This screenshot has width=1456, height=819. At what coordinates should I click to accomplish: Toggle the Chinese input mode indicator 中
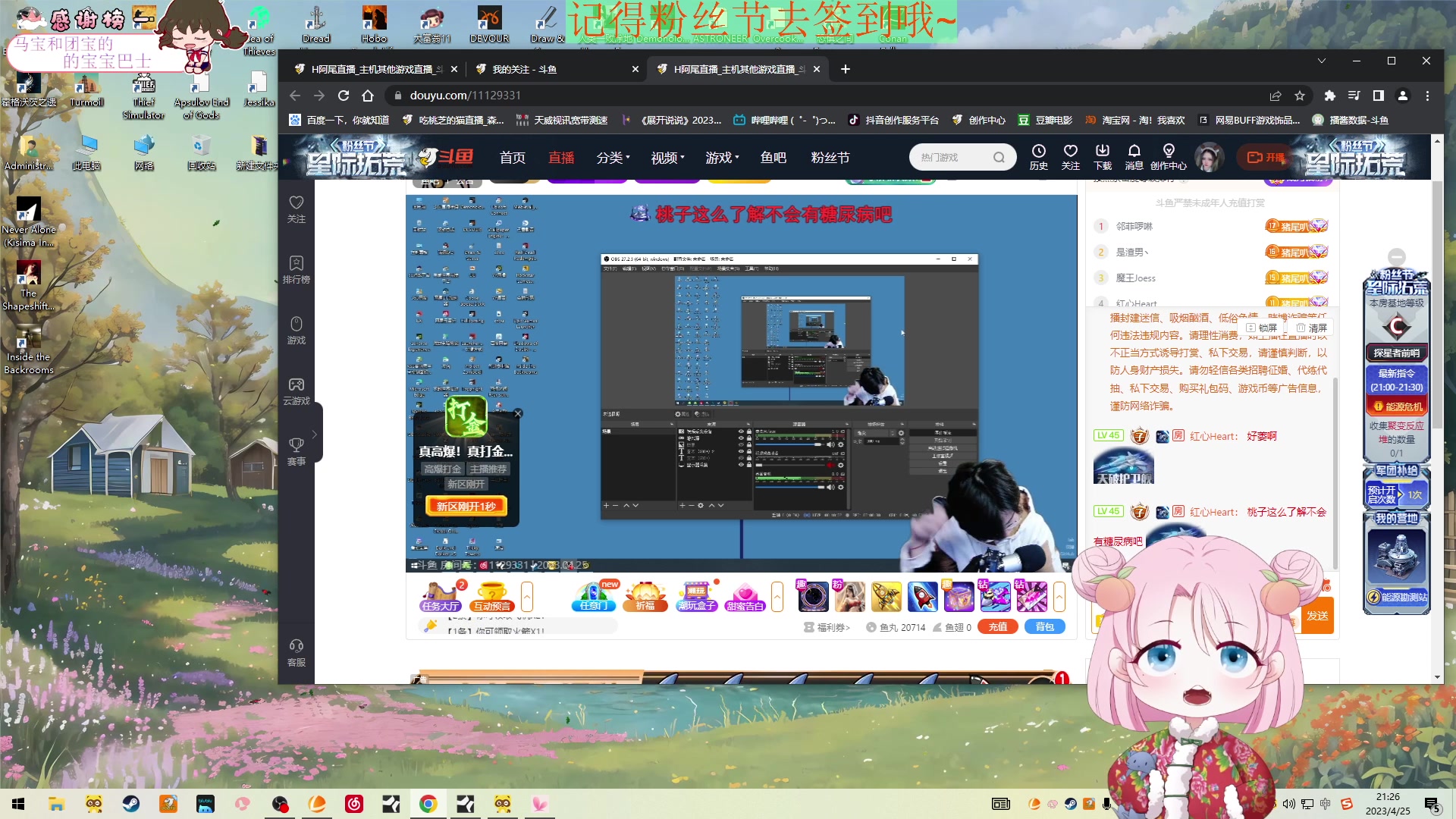pos(1325,804)
